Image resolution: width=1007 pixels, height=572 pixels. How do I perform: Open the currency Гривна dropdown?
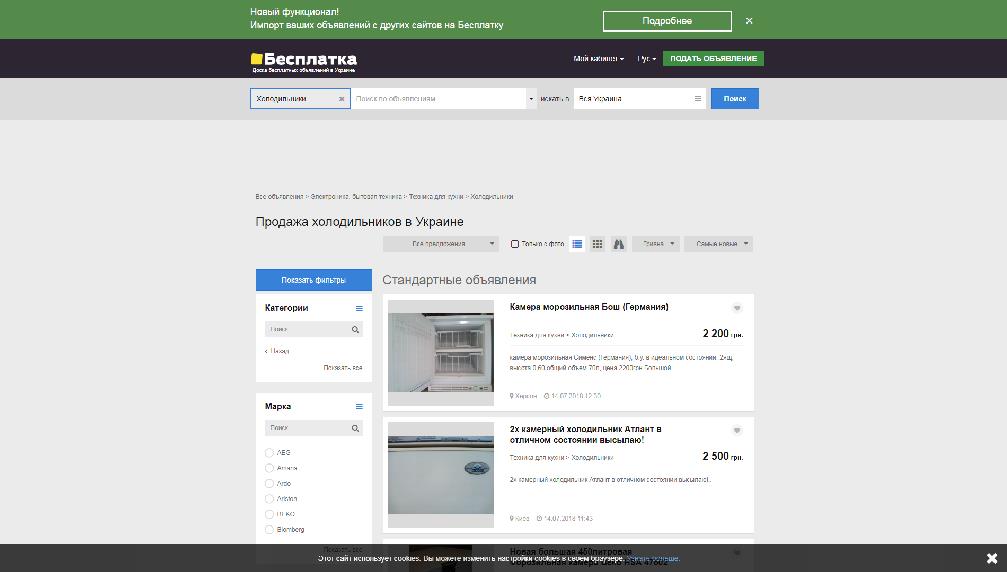pos(656,244)
